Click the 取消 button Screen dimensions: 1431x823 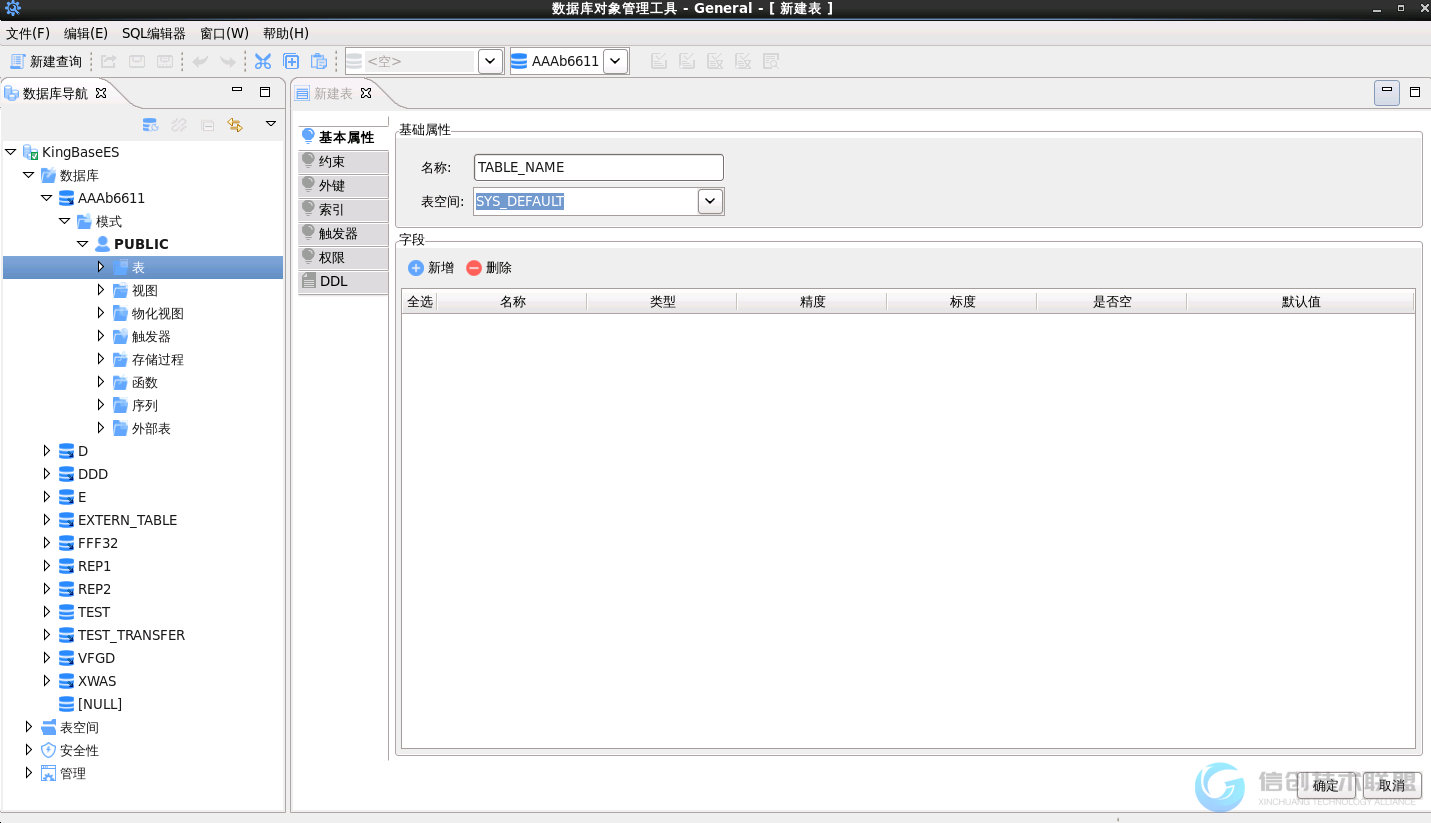(x=1392, y=786)
